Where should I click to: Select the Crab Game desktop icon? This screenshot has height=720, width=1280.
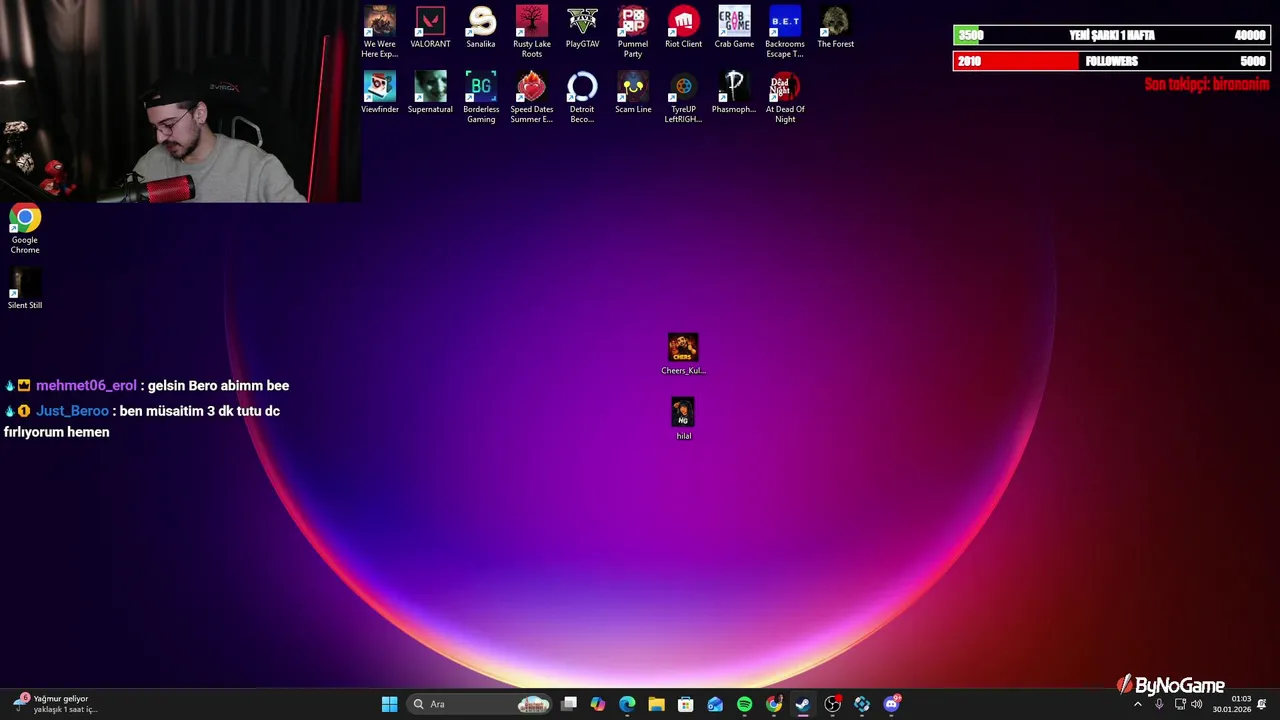[x=734, y=28]
